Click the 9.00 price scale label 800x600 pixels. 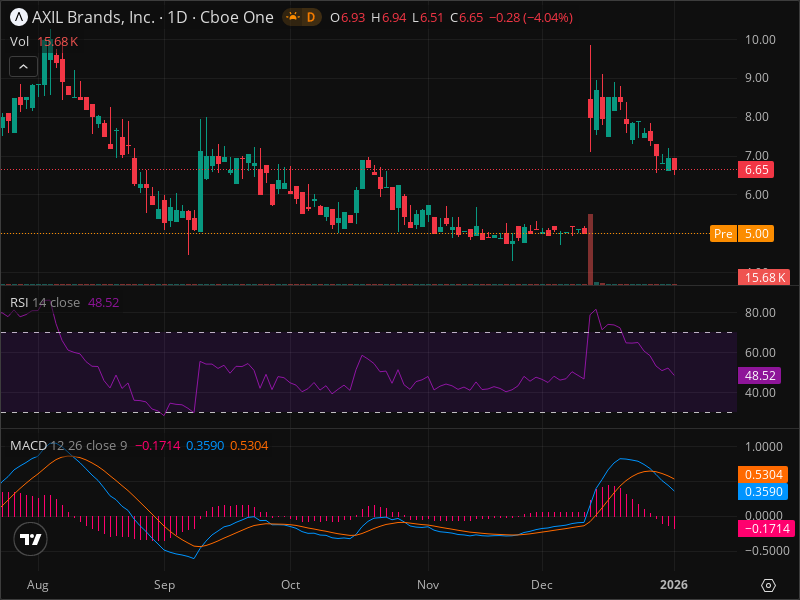[757, 78]
